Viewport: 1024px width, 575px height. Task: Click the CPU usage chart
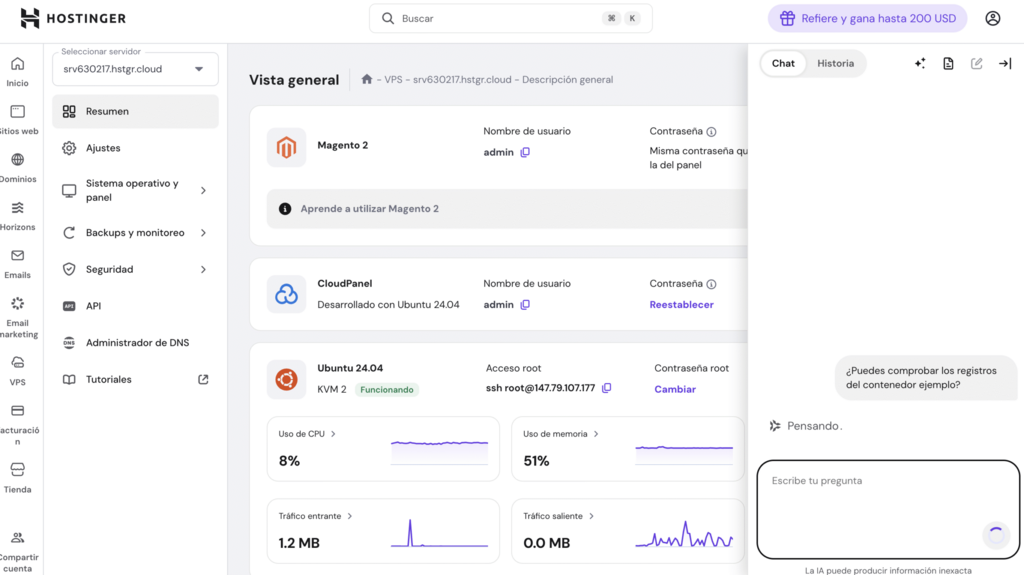coord(440,452)
